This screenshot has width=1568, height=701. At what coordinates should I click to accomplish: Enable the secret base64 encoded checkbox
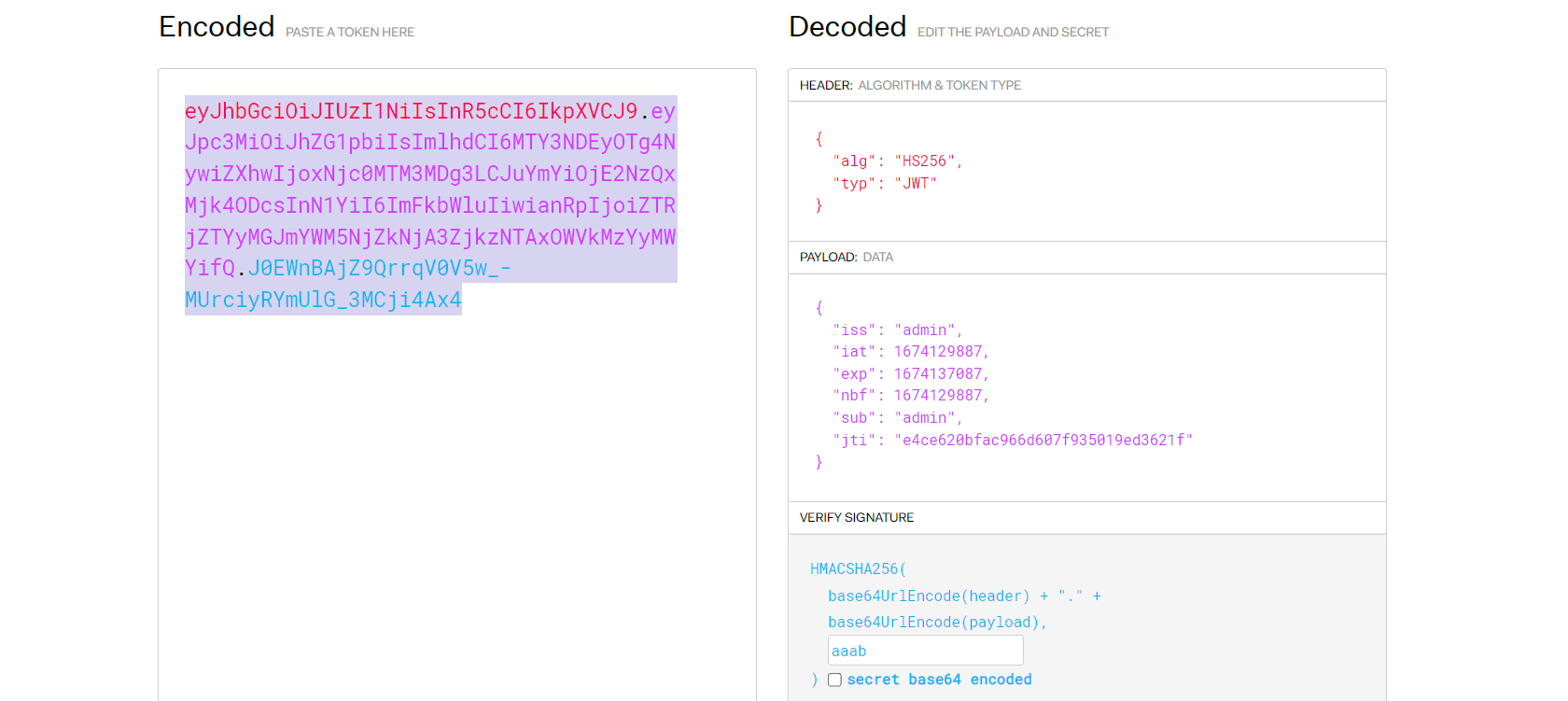point(834,680)
